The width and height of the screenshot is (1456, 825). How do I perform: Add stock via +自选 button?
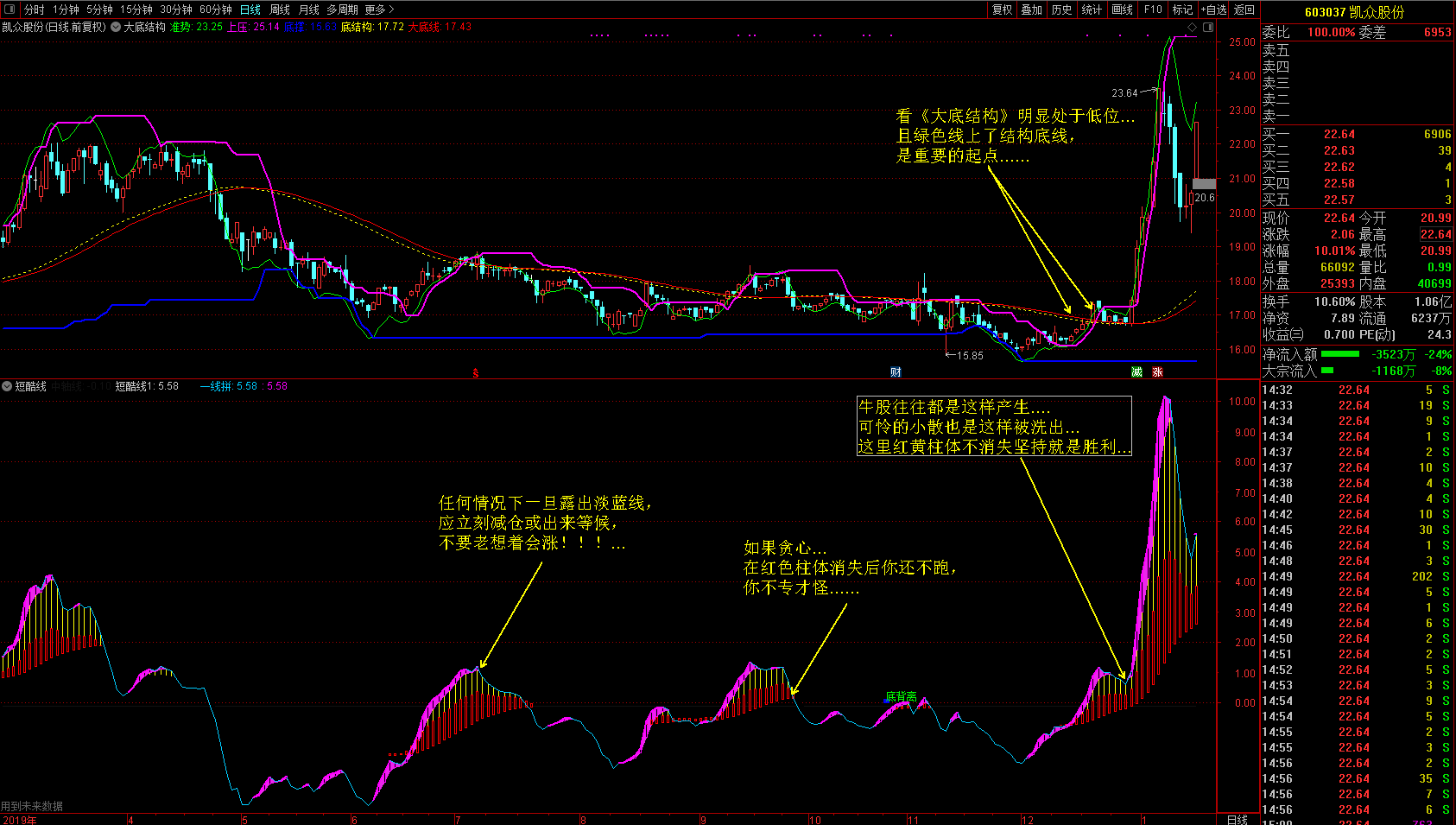(x=1213, y=10)
